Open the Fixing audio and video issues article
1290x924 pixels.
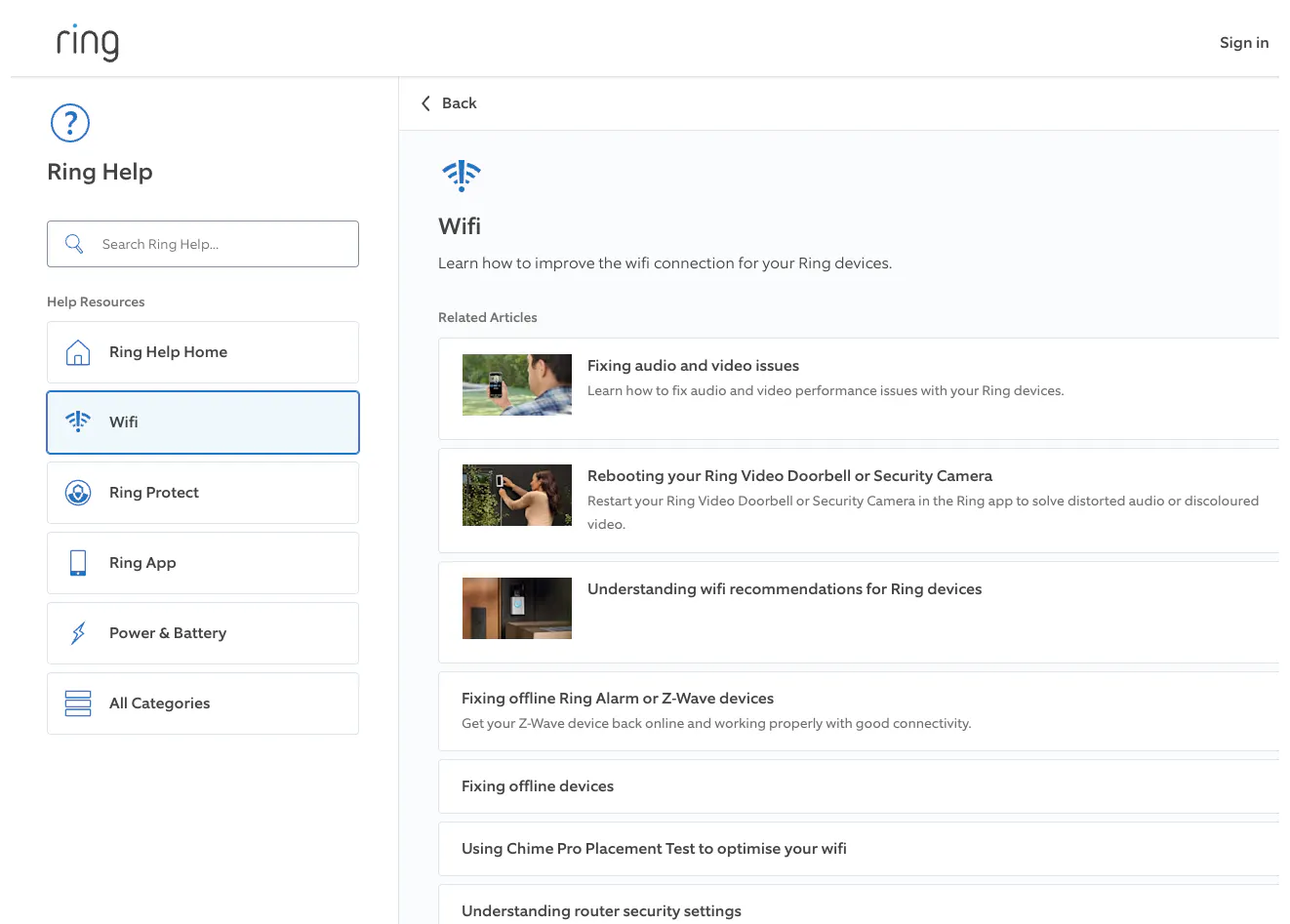coord(693,366)
